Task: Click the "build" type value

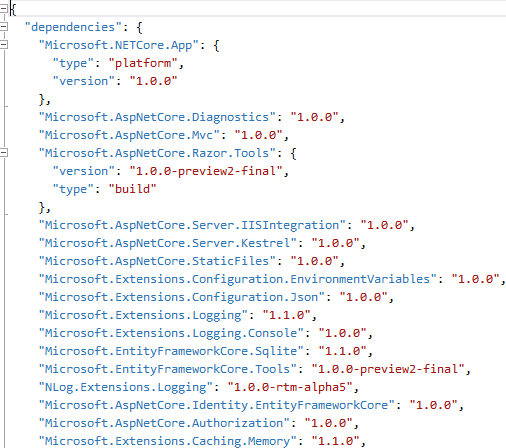Action: click(132, 189)
